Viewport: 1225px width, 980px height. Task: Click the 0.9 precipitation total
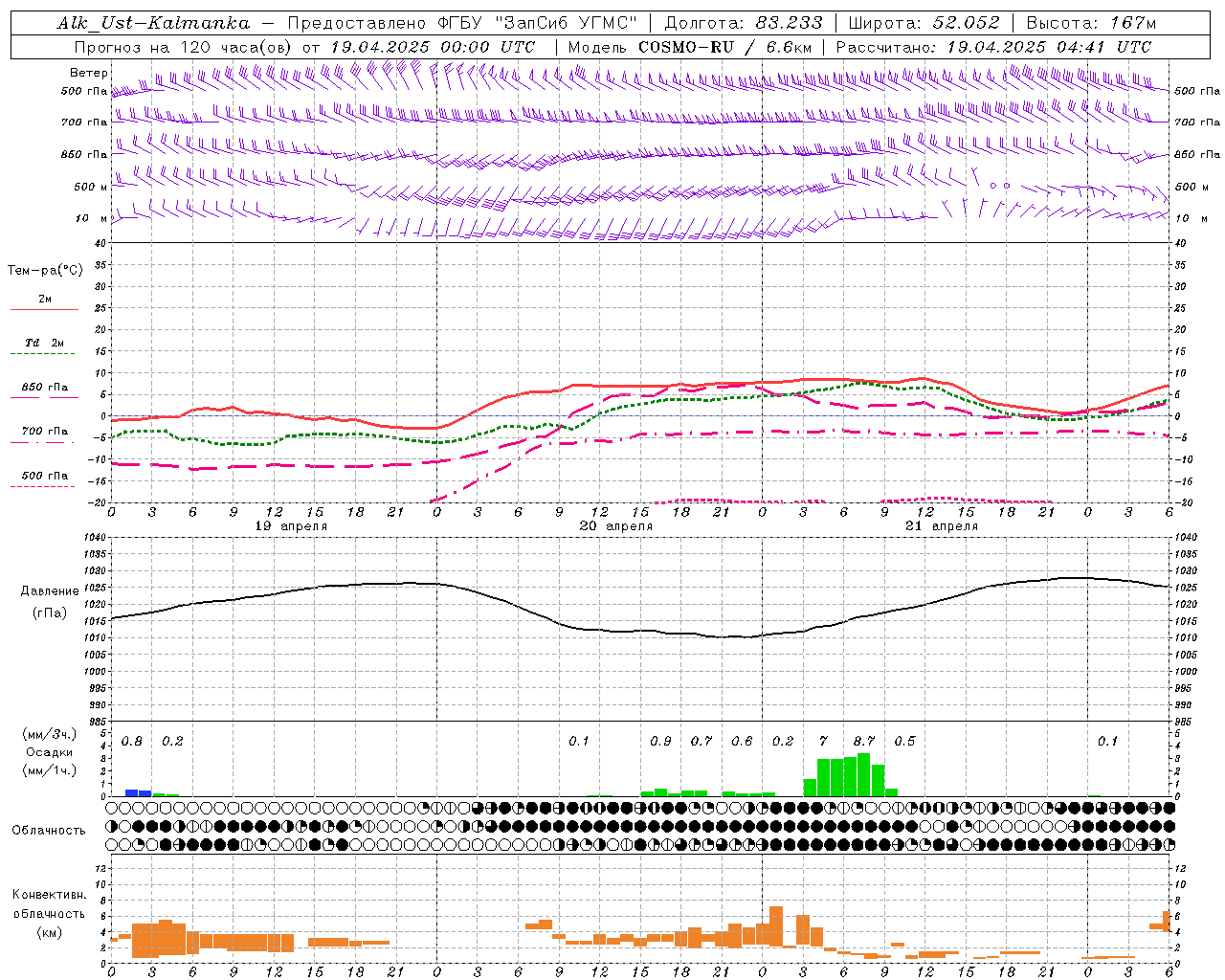click(x=660, y=742)
